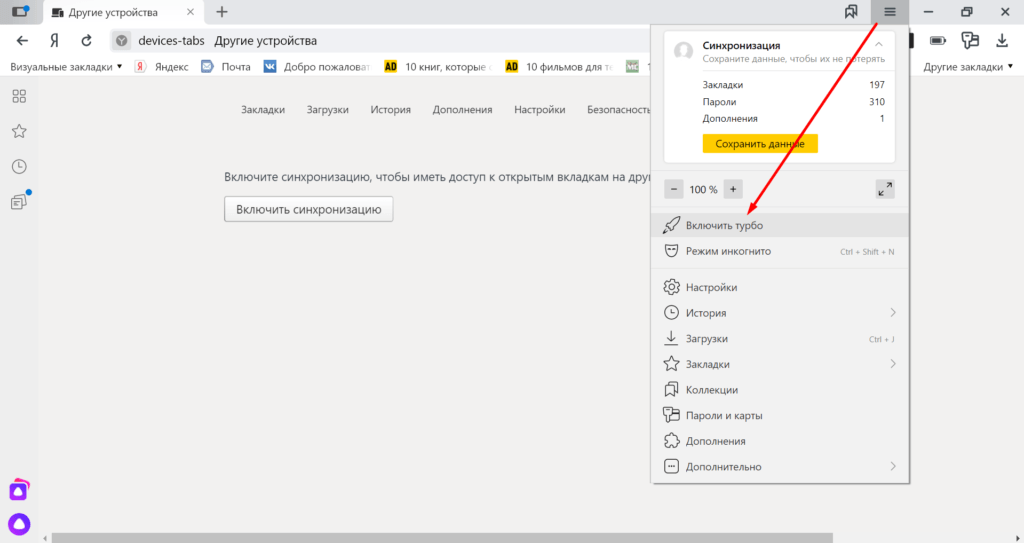Screen dimensions: 1024x543
Task: Switch to the История page tab
Action: [x=391, y=110]
